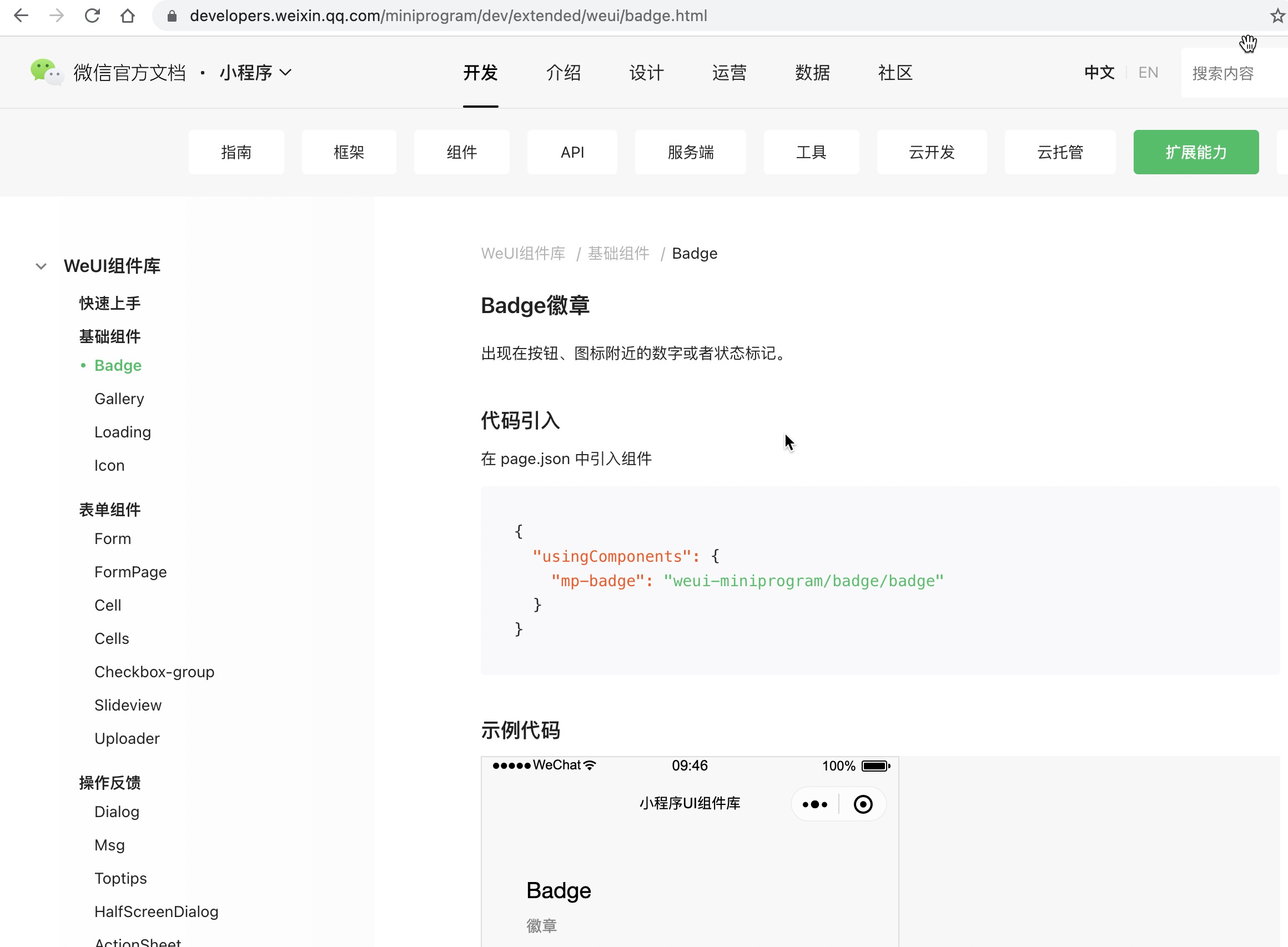Screen dimensions: 1288x947
Task: Click the browser reload icon
Action: pos(92,16)
